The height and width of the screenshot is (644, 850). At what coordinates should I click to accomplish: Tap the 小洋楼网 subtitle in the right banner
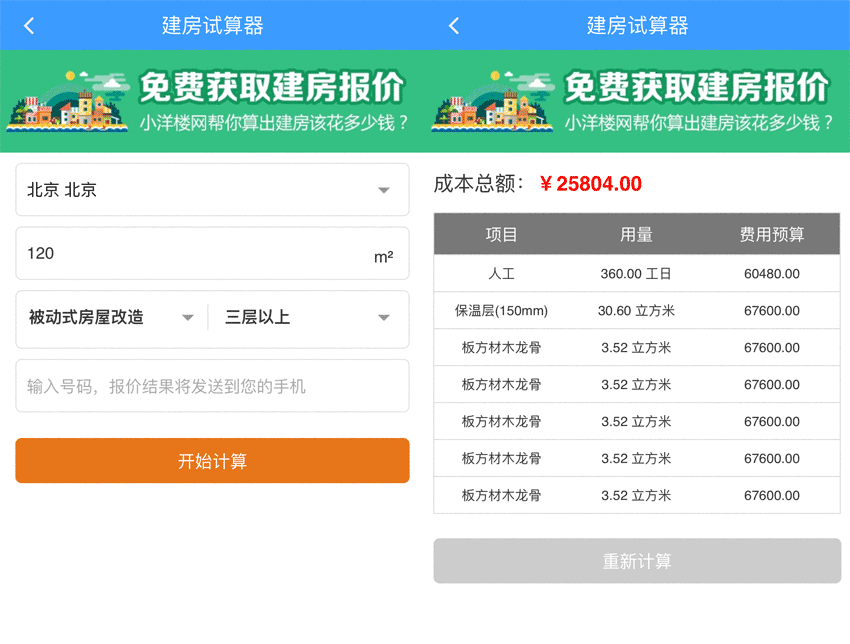[x=698, y=124]
